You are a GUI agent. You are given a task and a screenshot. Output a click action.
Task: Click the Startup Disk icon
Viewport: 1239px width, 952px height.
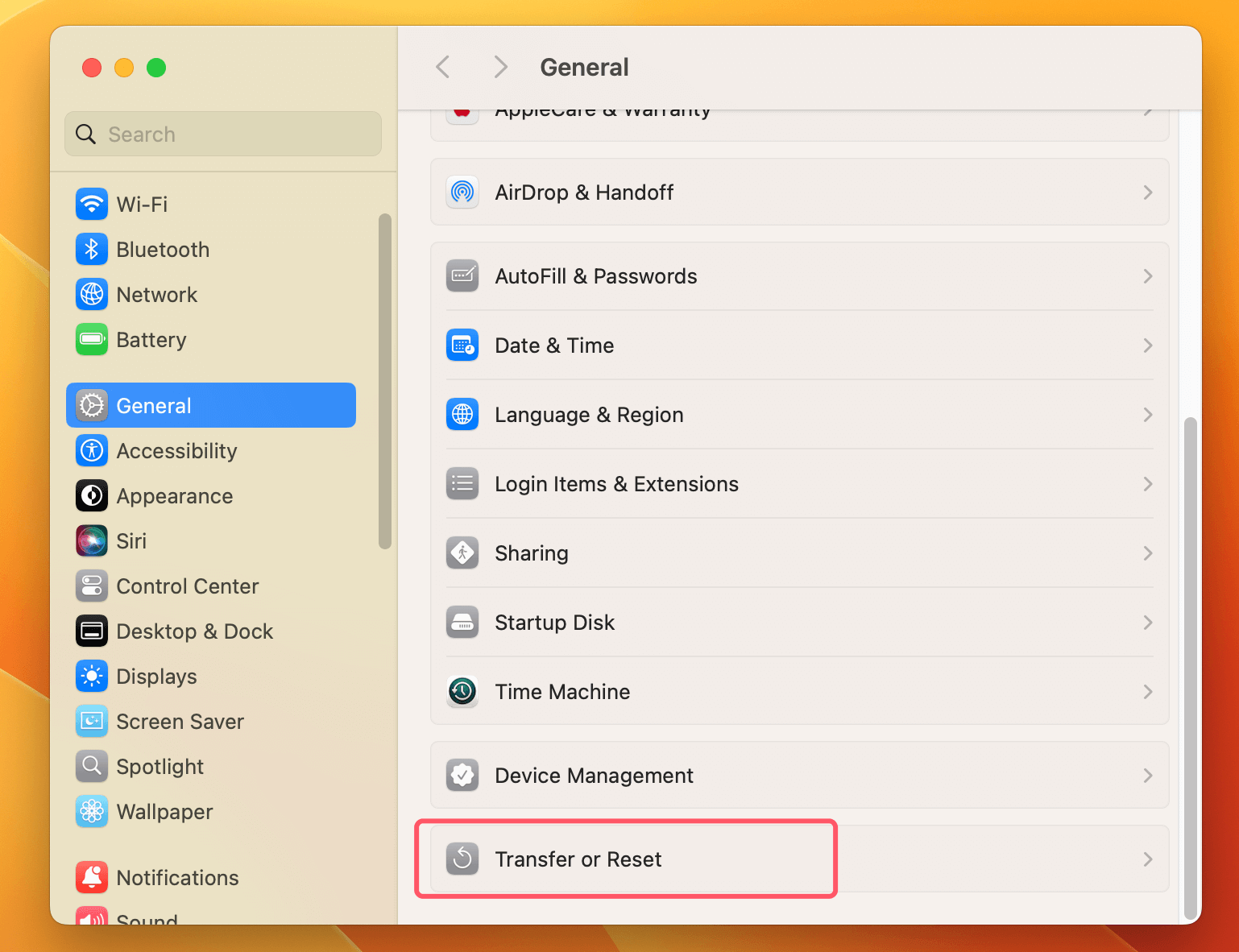[x=462, y=622]
